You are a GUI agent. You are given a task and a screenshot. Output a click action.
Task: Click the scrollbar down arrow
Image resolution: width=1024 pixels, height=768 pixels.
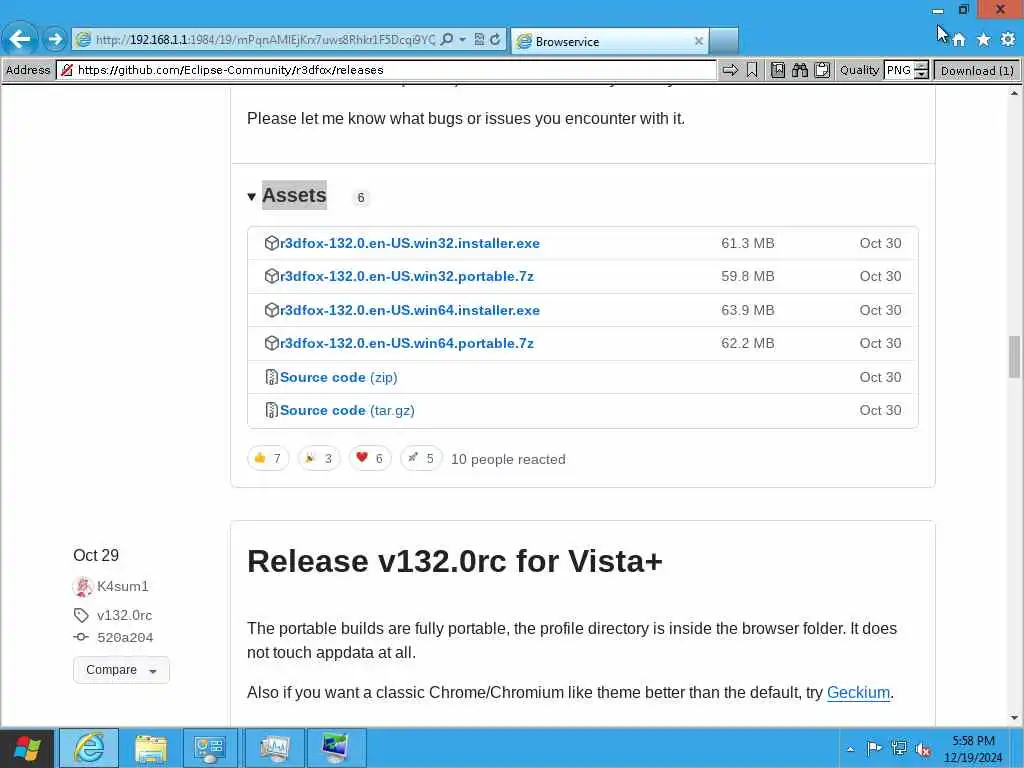(1014, 718)
